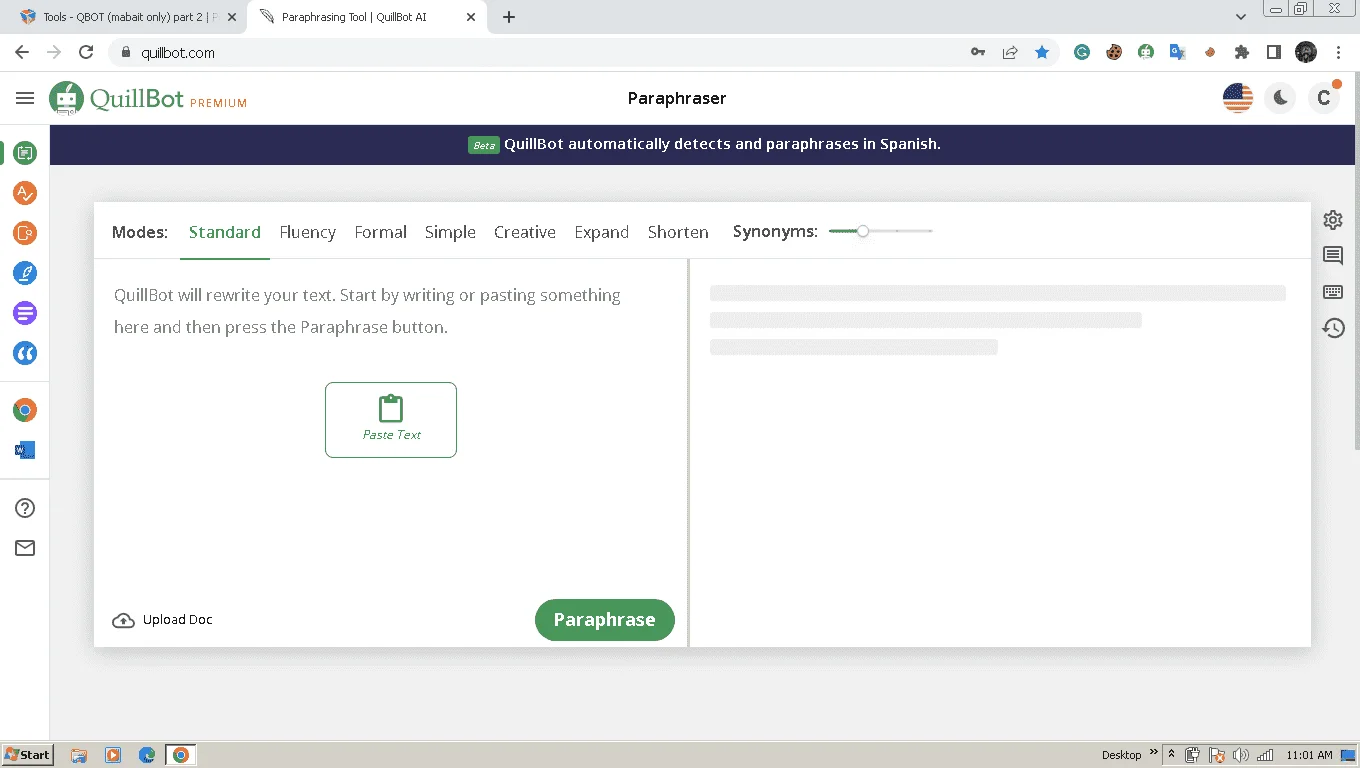Open the Paraphraser tool in the left sidebar
Viewport: 1360px width, 768px height.
point(25,153)
